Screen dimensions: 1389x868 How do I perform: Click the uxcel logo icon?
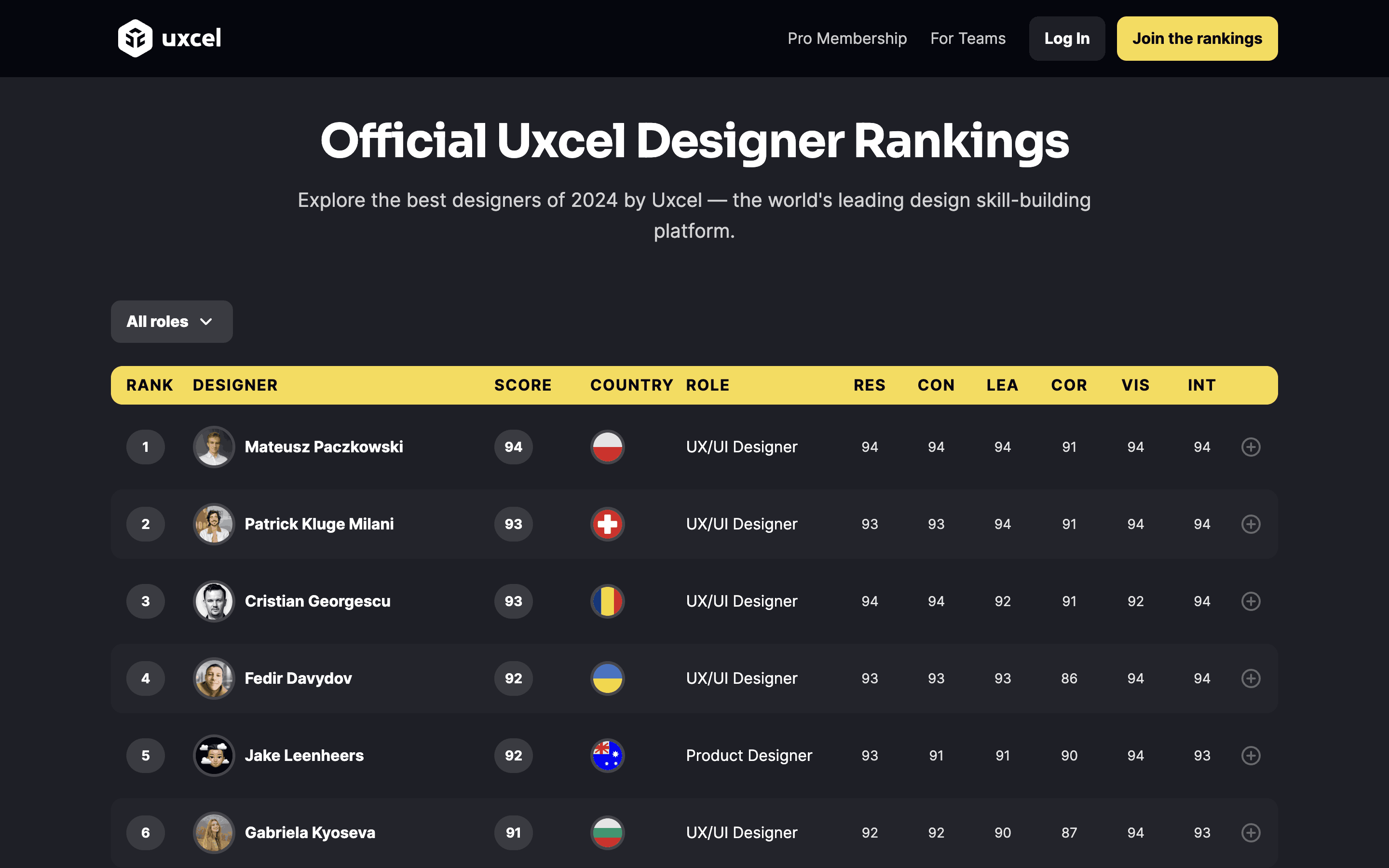pyautogui.click(x=136, y=38)
